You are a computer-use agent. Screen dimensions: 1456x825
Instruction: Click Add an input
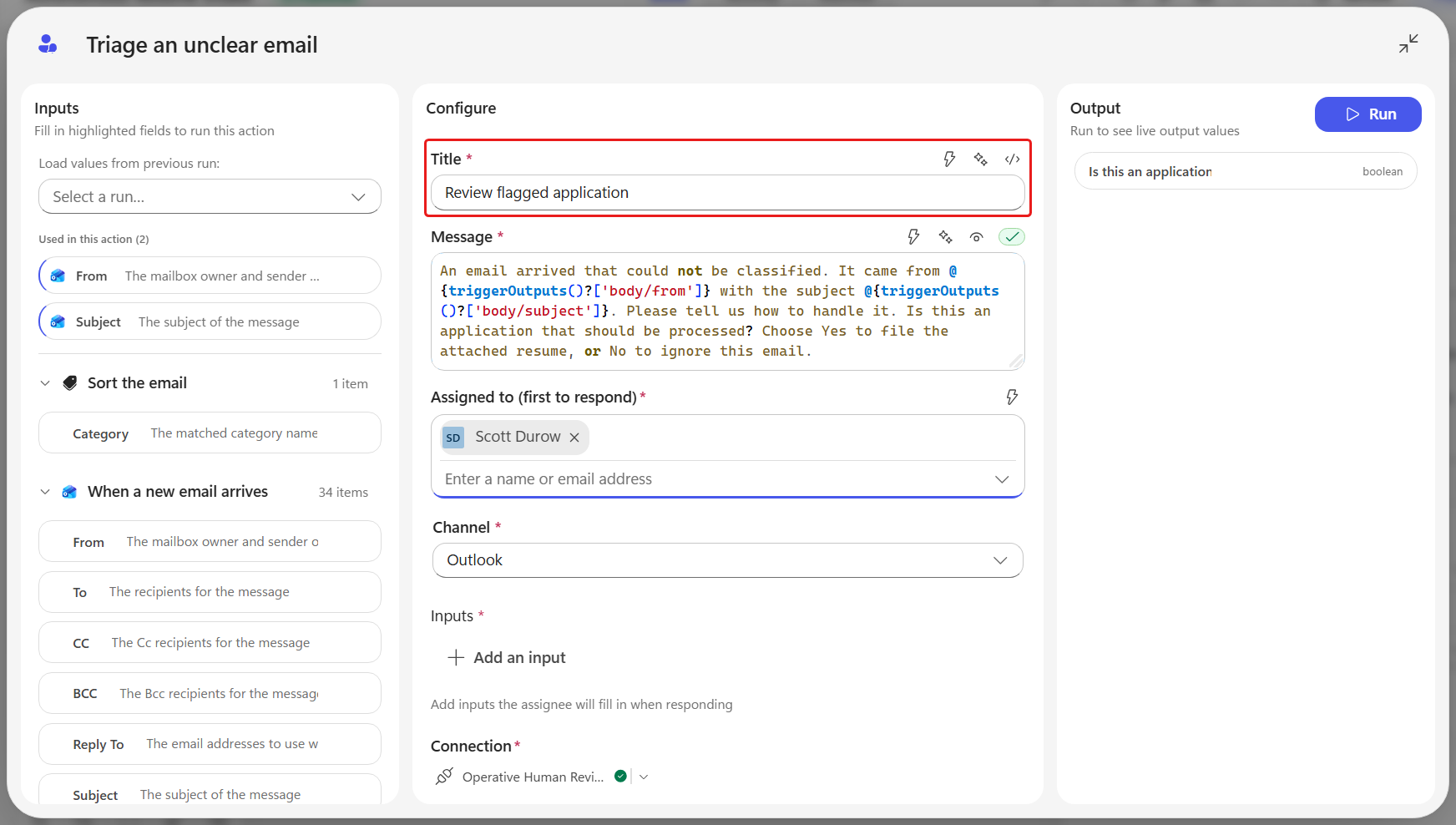(x=507, y=657)
